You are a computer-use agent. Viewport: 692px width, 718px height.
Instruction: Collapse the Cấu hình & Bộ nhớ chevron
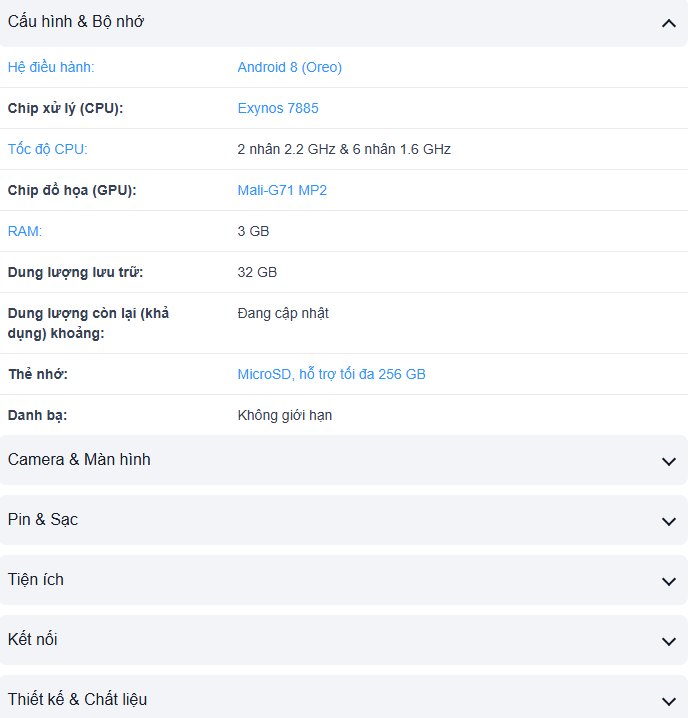pos(669,23)
